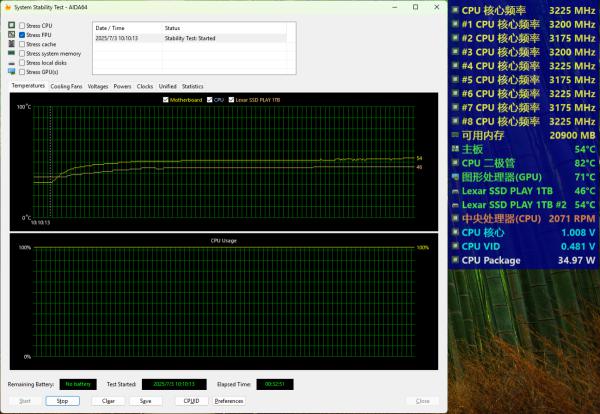Image resolution: width=600 pixels, height=414 pixels.
Task: Click the FPU icon beside Stress FPU
Action: [11, 34]
